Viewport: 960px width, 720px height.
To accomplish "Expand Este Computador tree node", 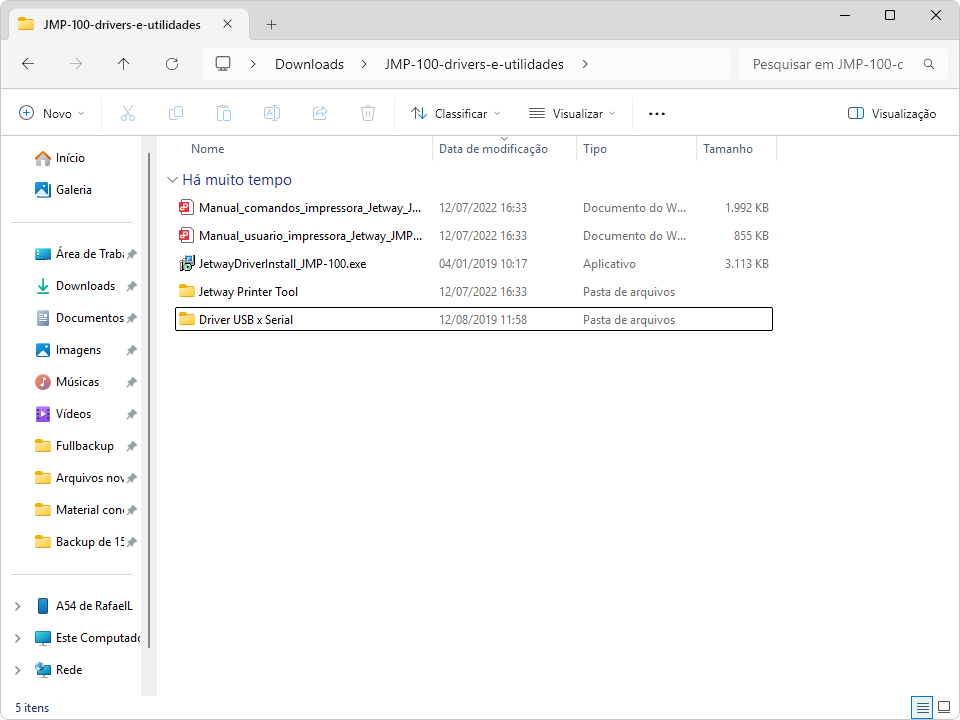I will 18,638.
